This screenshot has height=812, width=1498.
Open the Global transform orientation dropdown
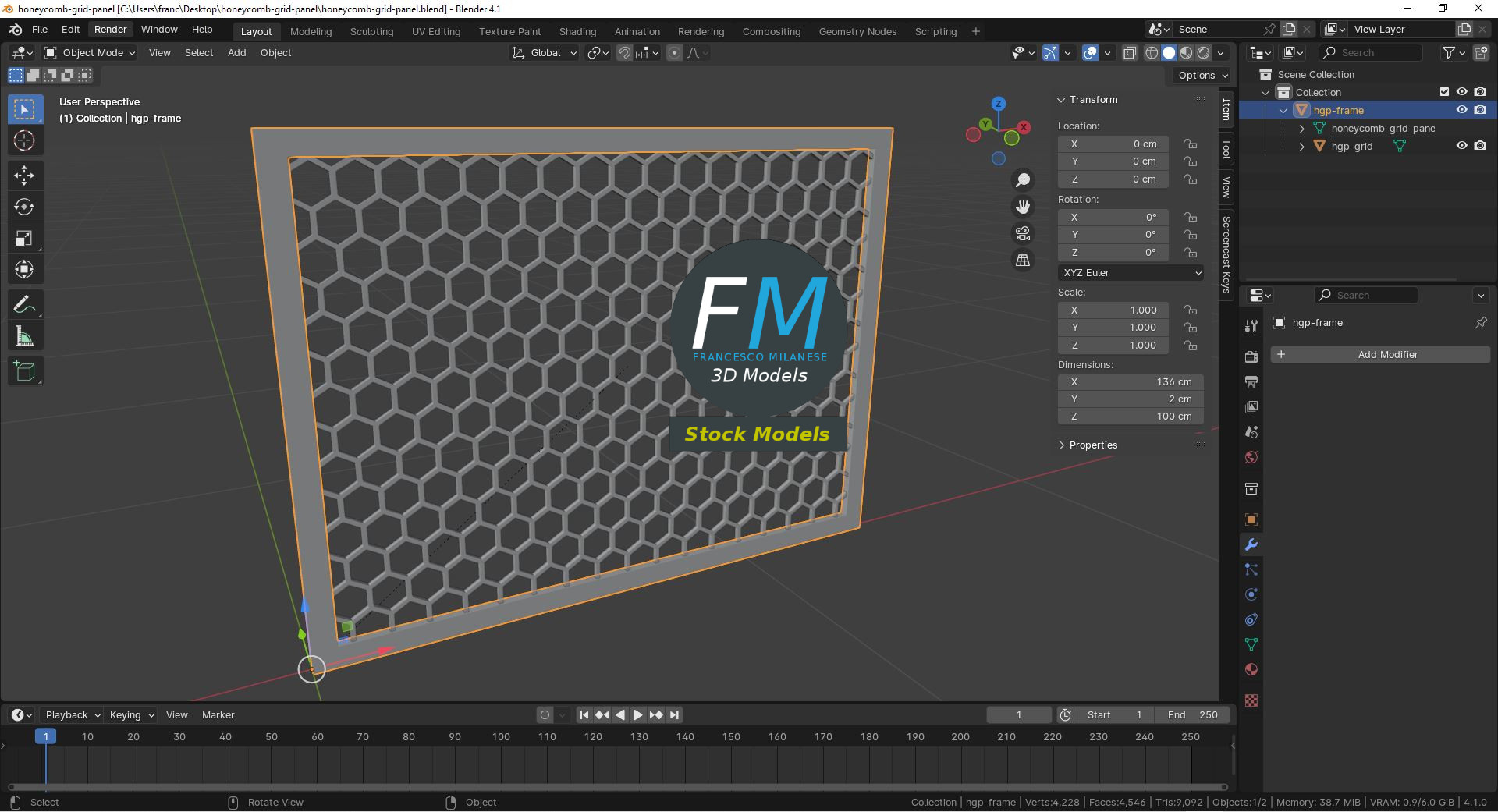[545, 53]
